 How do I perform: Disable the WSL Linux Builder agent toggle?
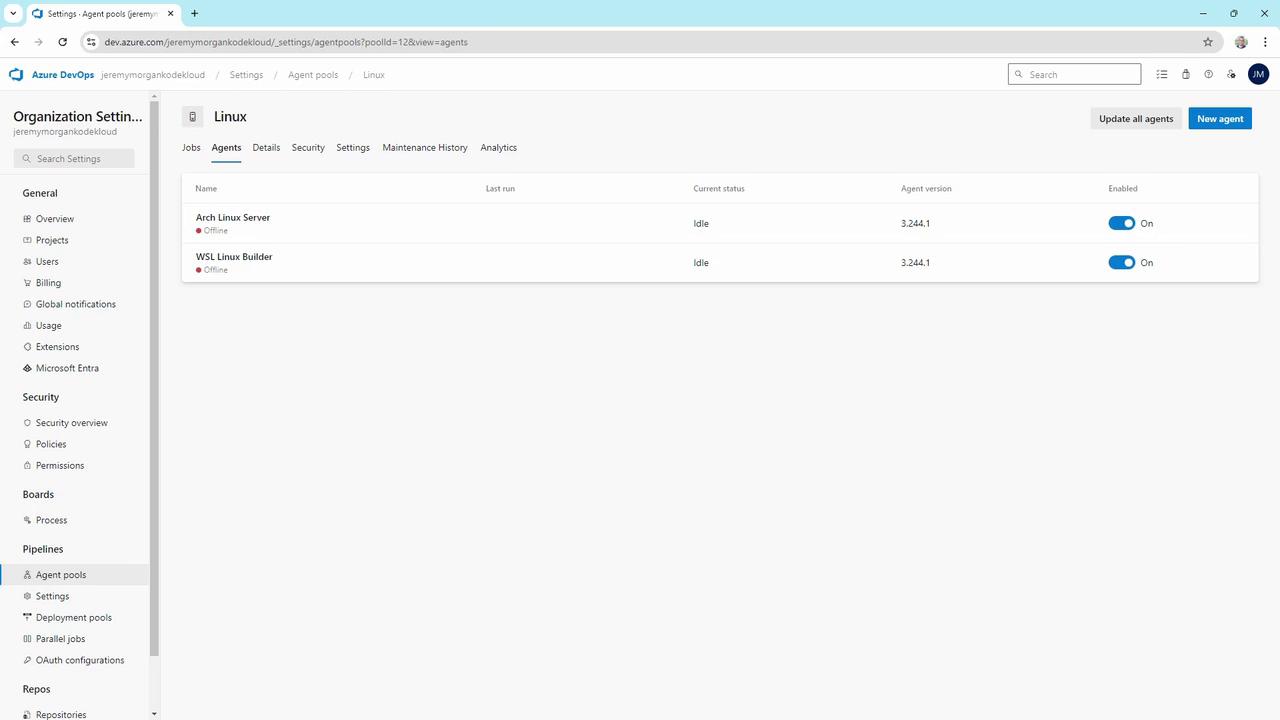pos(1122,263)
